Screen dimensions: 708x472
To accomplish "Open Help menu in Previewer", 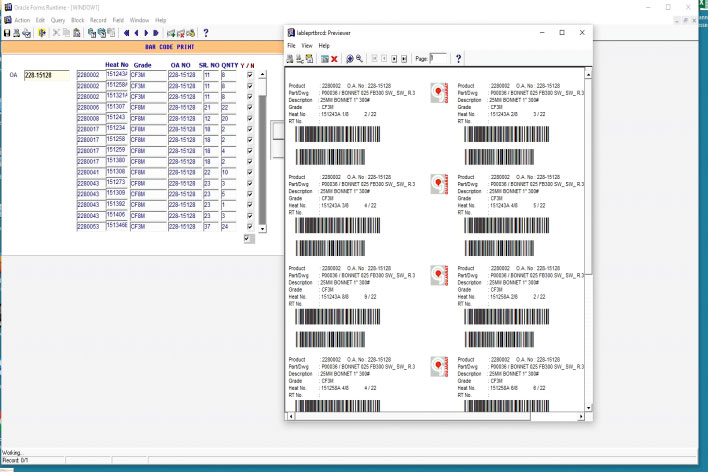I will 324,46.
